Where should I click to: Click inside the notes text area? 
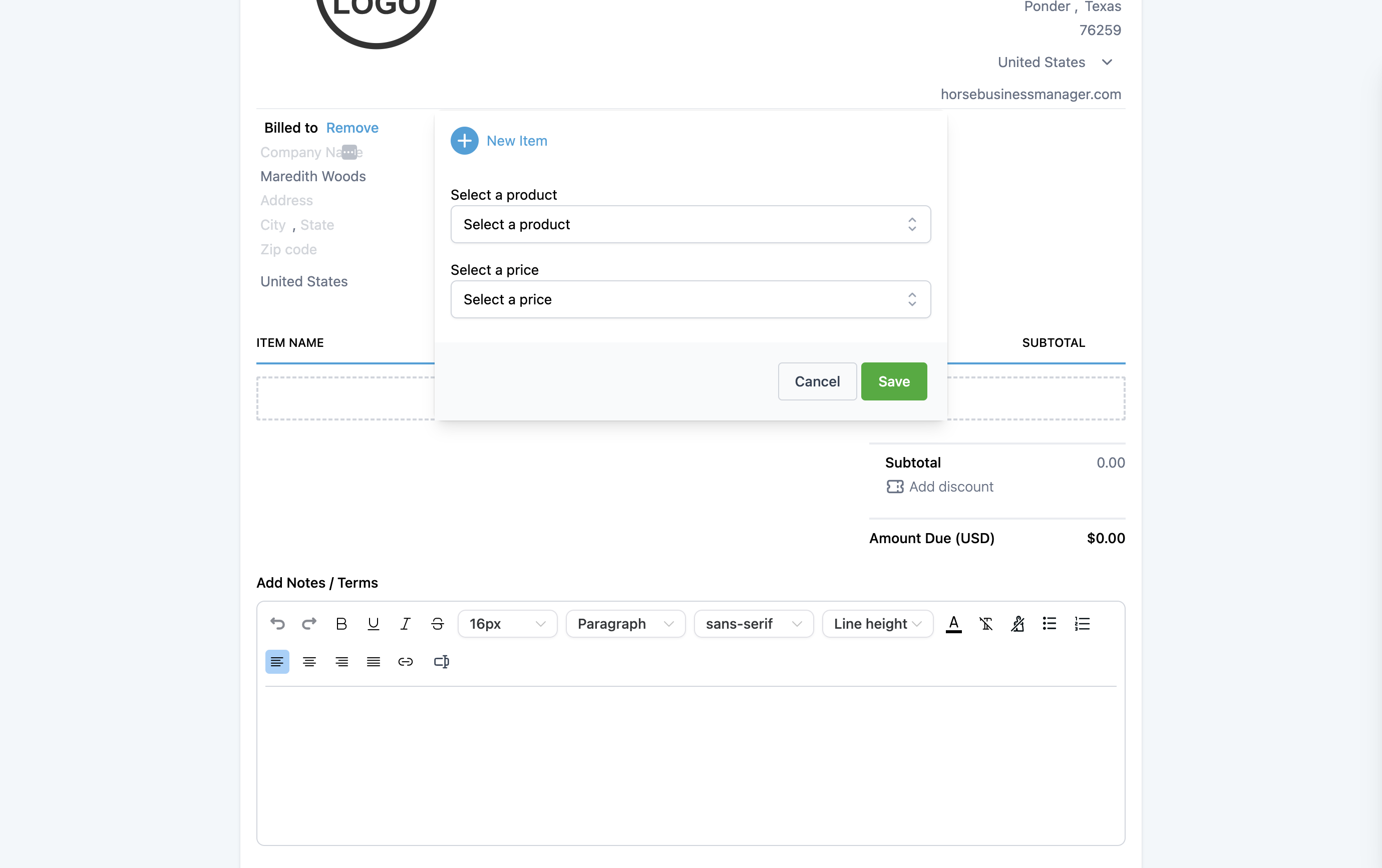pos(690,765)
